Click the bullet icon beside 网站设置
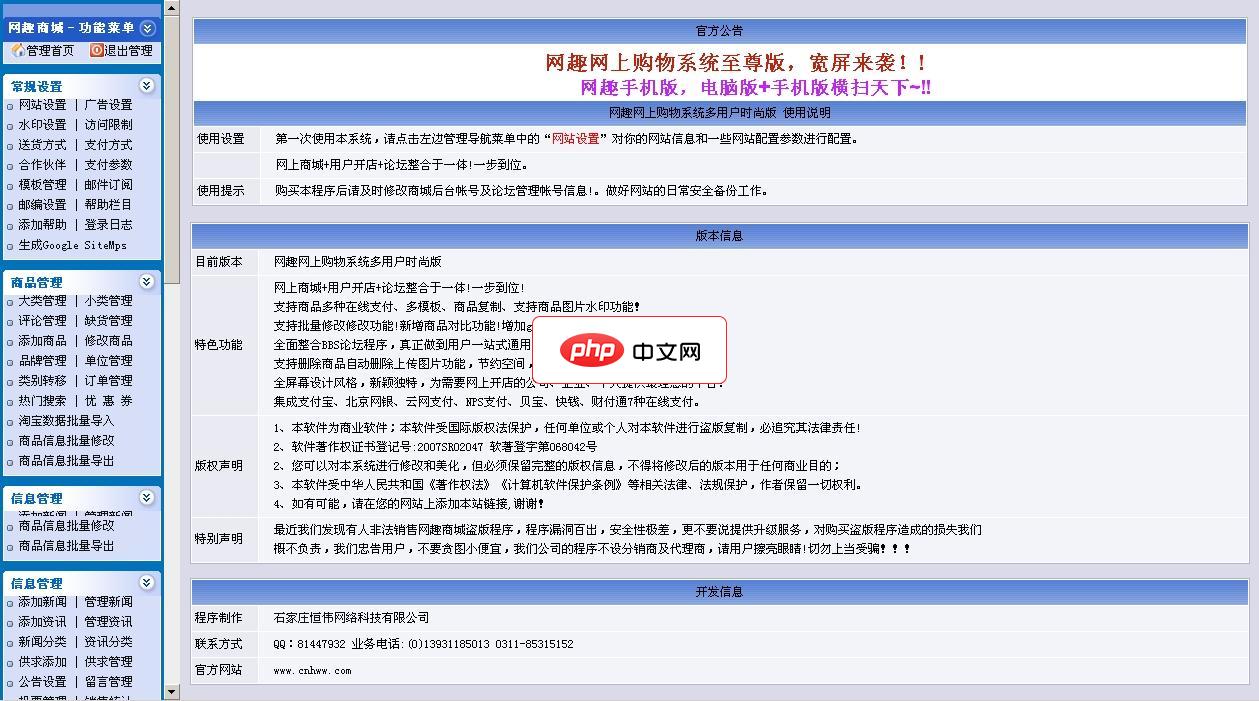The image size is (1259, 701). click(8, 104)
